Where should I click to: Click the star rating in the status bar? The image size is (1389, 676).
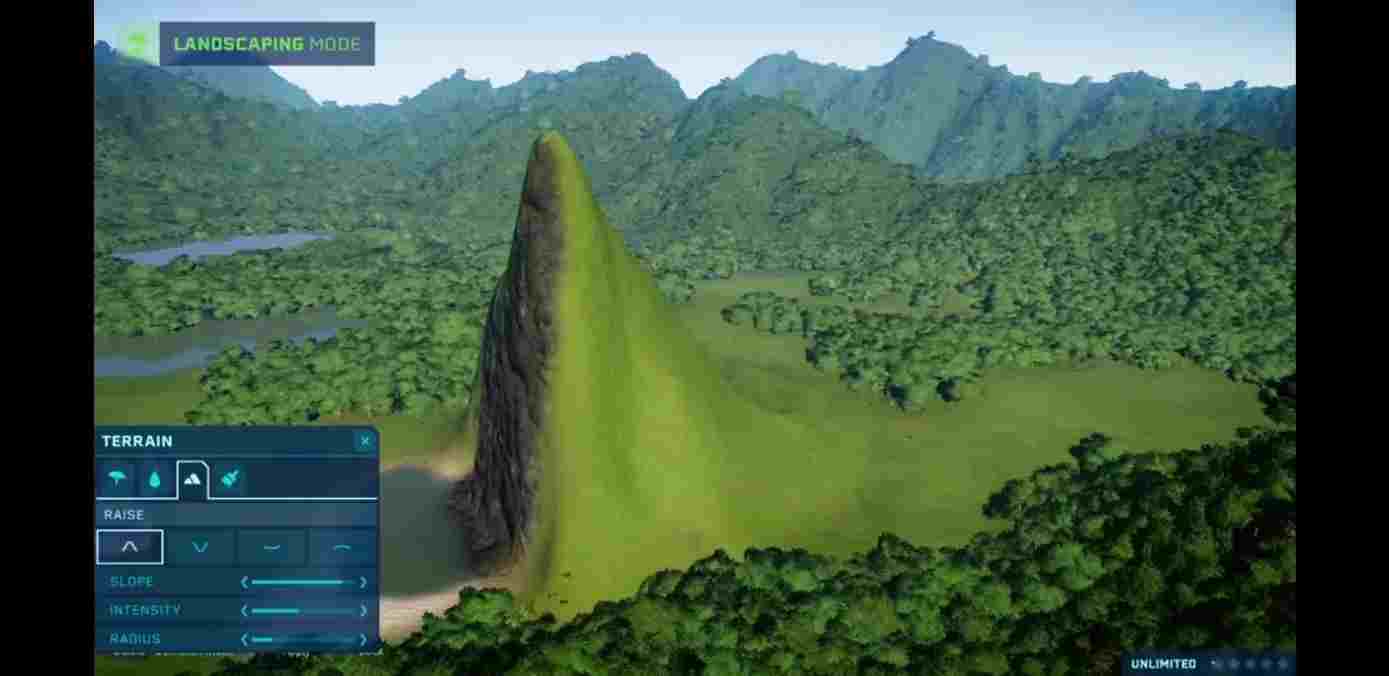point(1249,664)
